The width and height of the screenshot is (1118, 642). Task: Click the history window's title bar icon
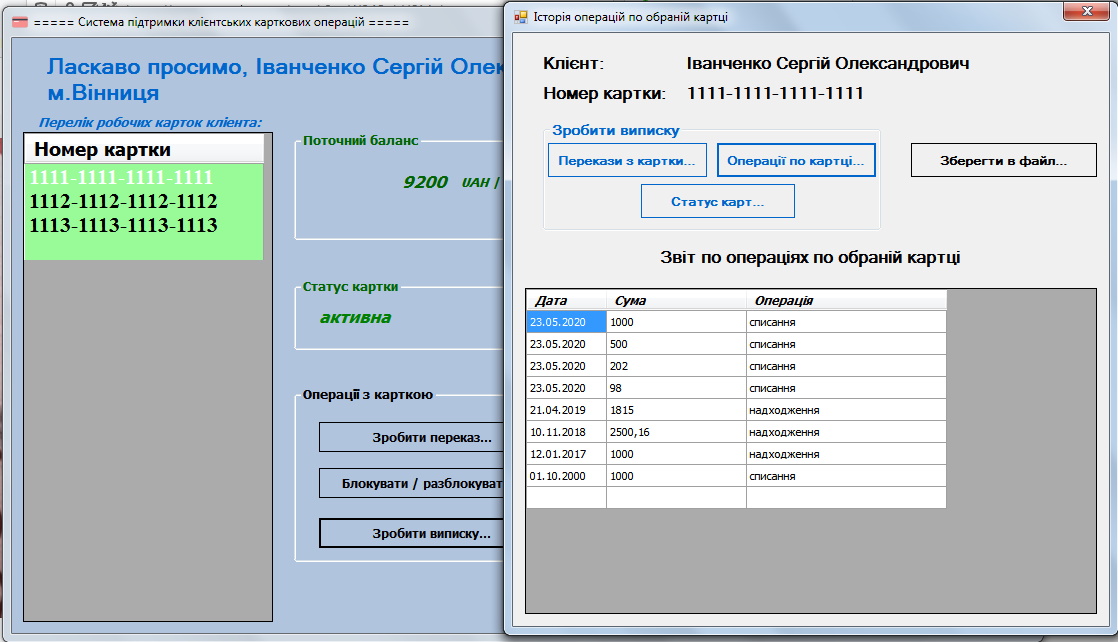(520, 16)
